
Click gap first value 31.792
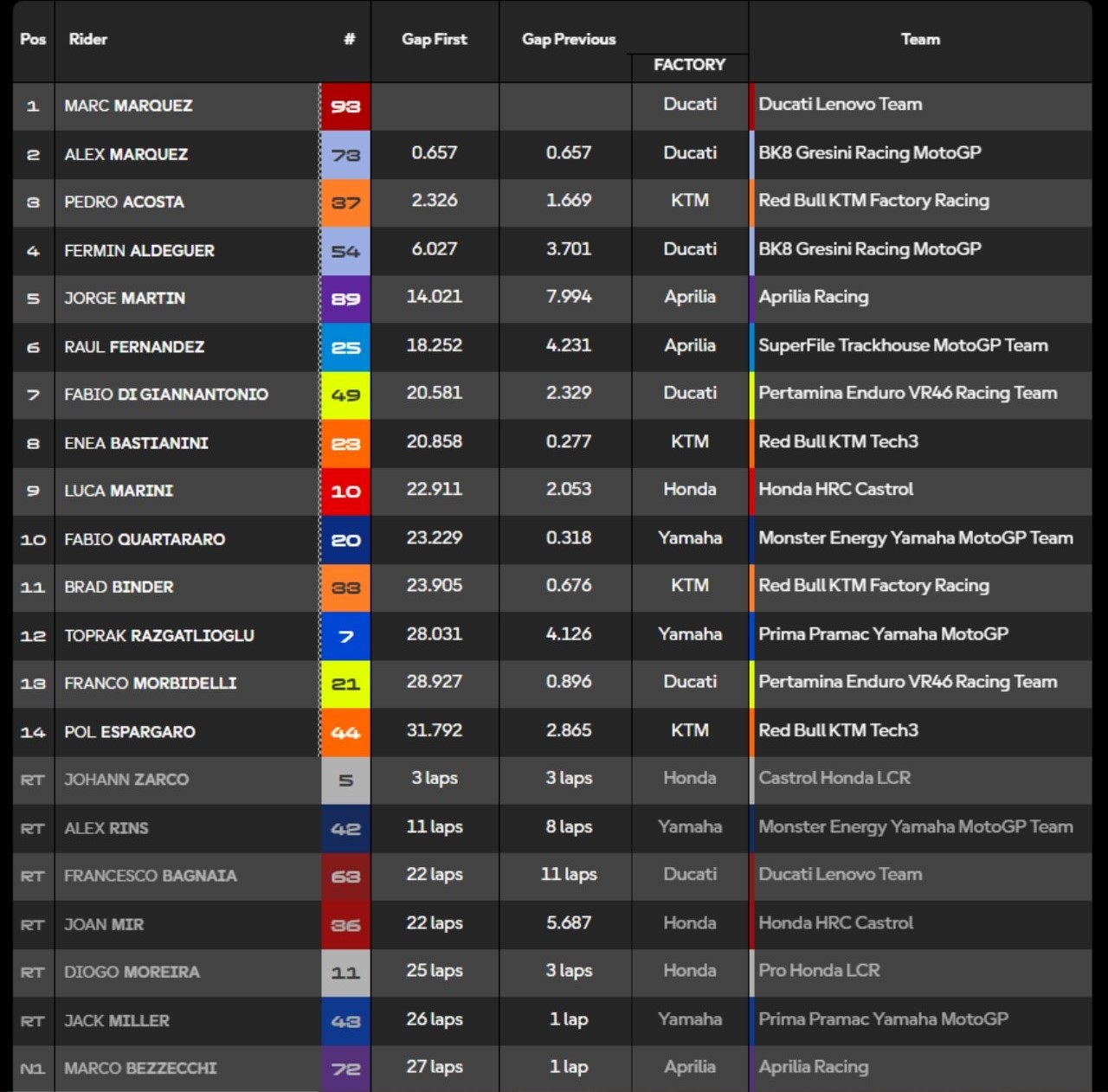(435, 730)
